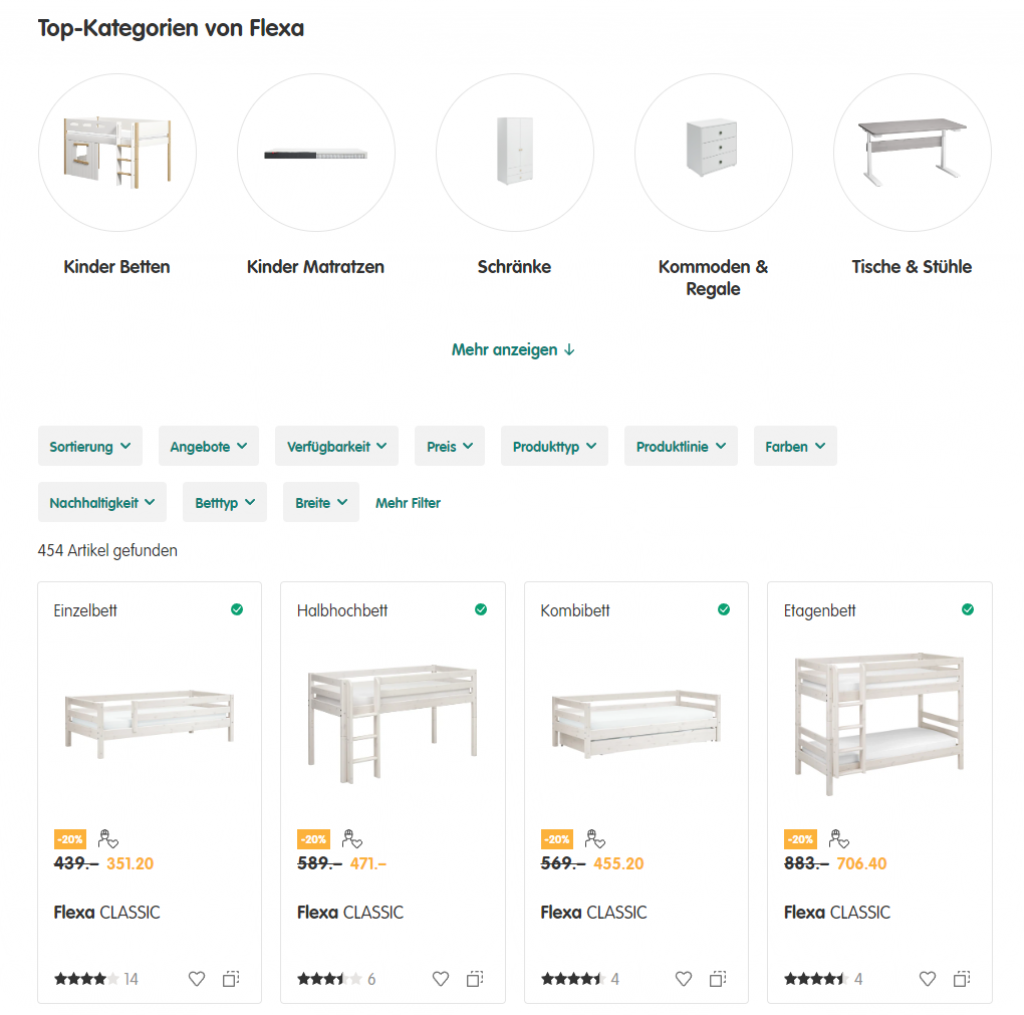Click compare icon on Etagenbett card
Screen dimensions: 1024x1015
(962, 979)
